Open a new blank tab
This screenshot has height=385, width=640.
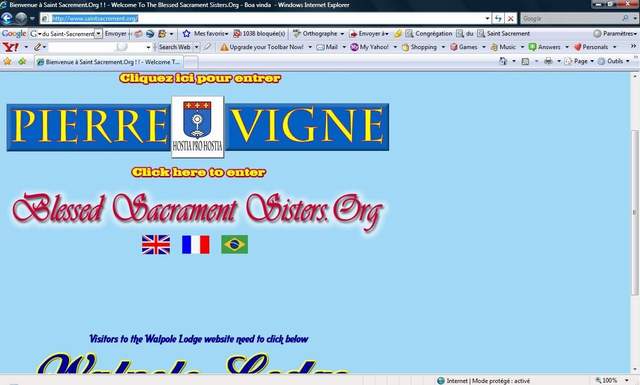point(190,62)
